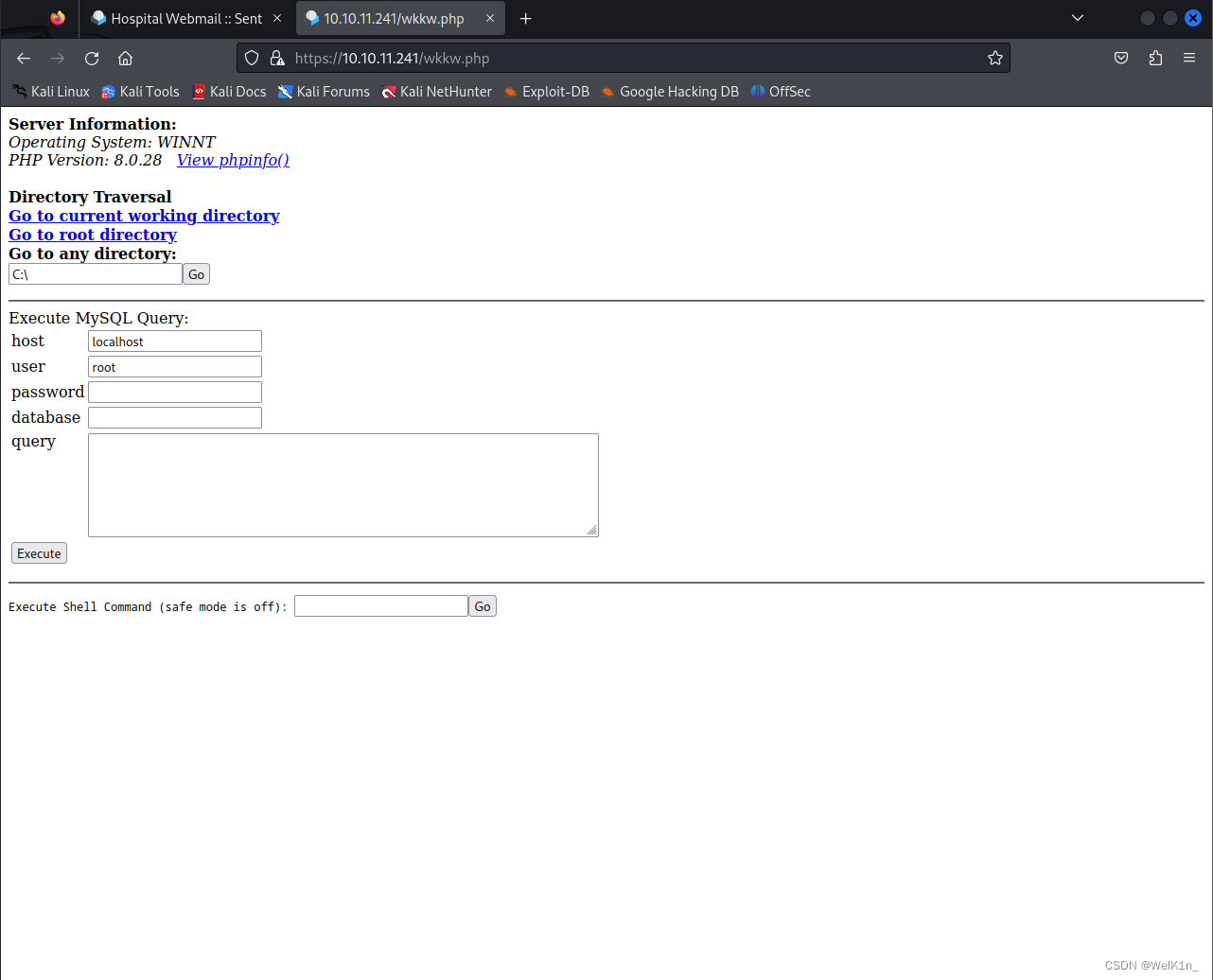The image size is (1213, 980).
Task: Close the Hospital Webmail tab
Action: [277, 19]
